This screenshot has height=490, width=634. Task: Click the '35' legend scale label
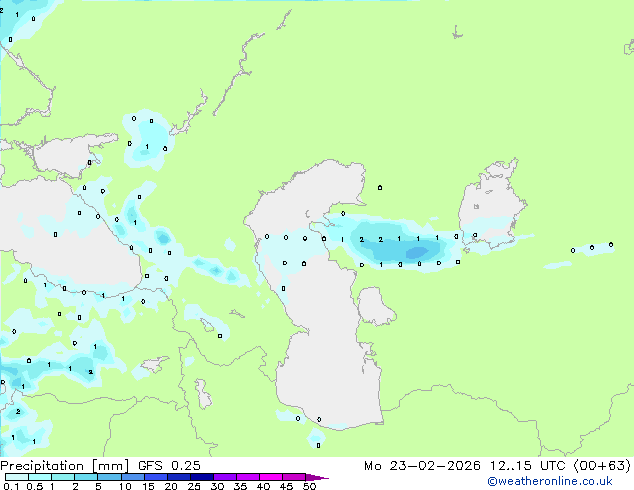tap(240, 486)
